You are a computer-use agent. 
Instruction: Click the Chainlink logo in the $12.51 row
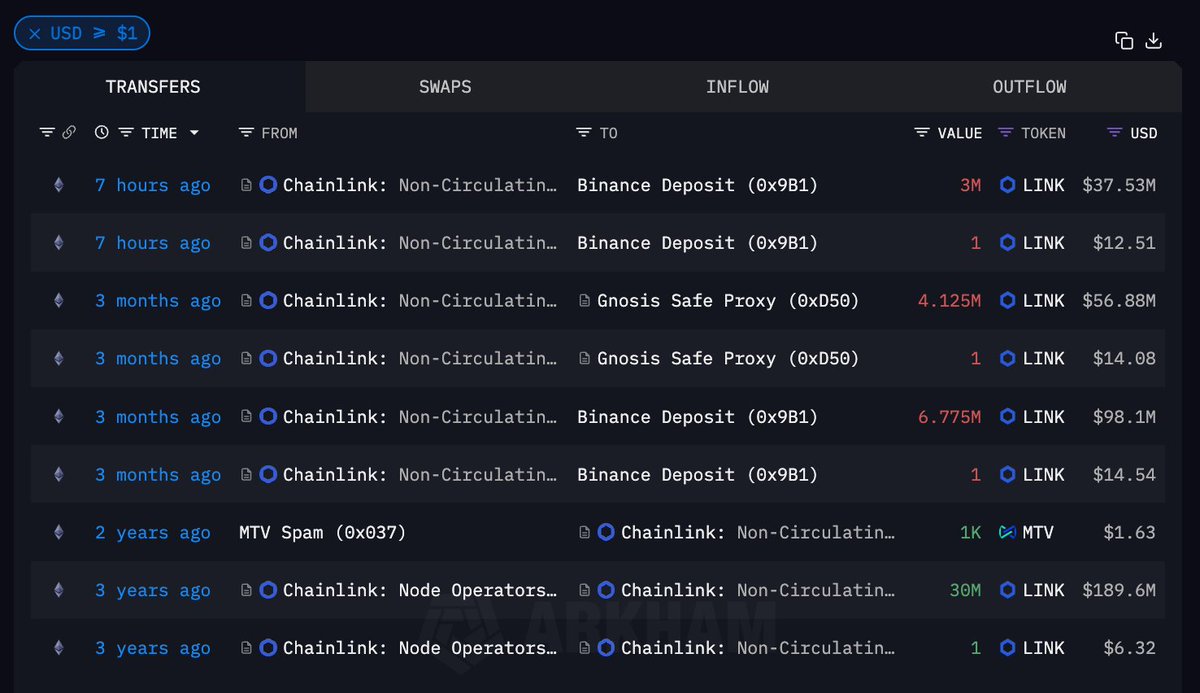click(268, 243)
